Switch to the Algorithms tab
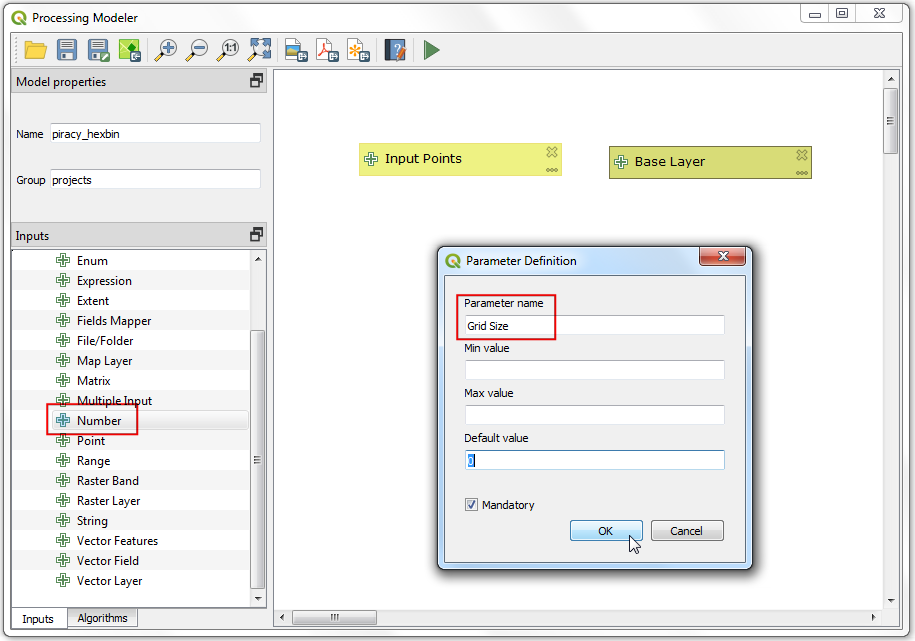Image resolution: width=915 pixels, height=641 pixels. tap(103, 618)
